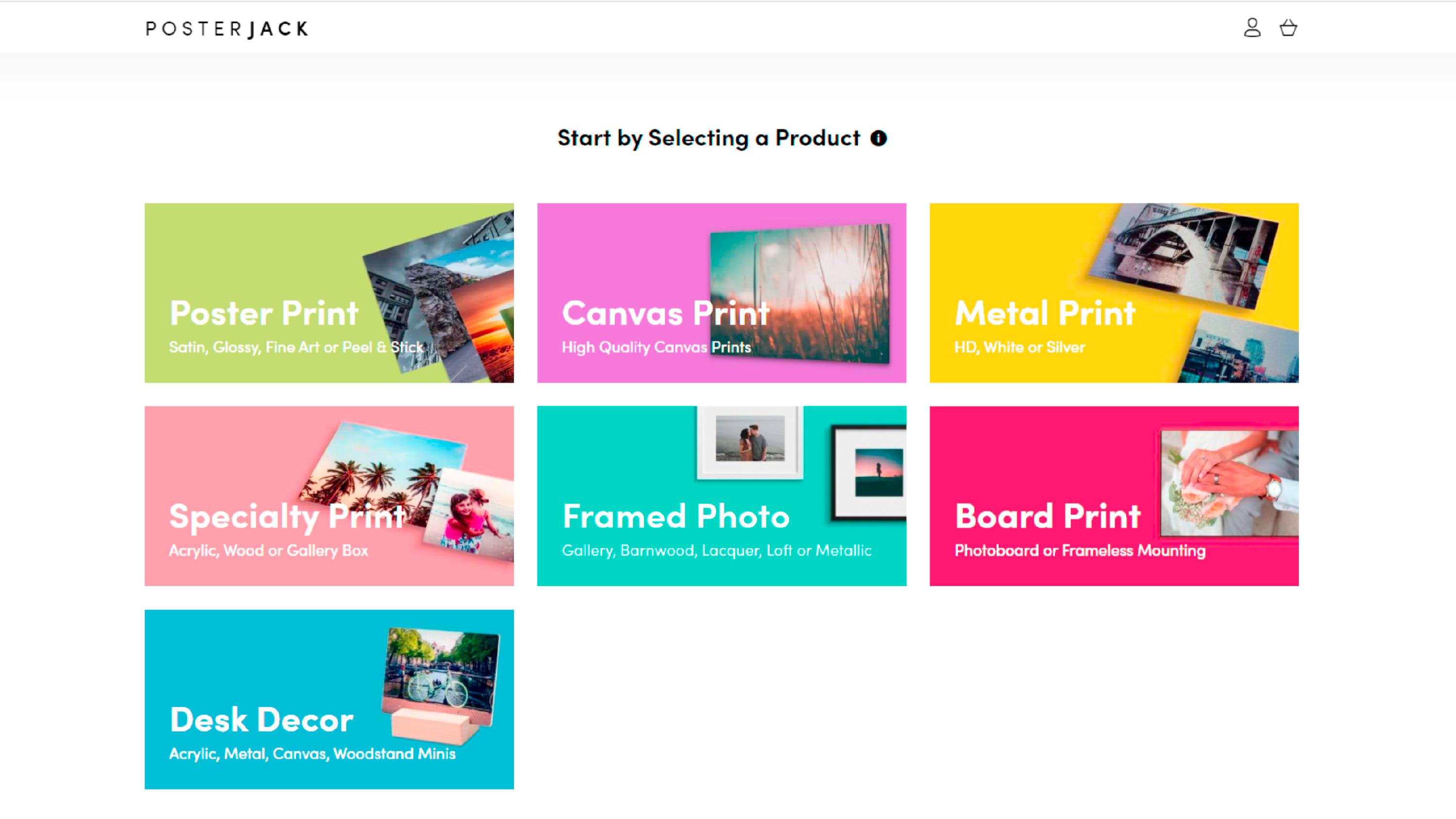Click the bridge photo on Metal Print
The height and width of the screenshot is (819, 1456).
(x=1184, y=255)
